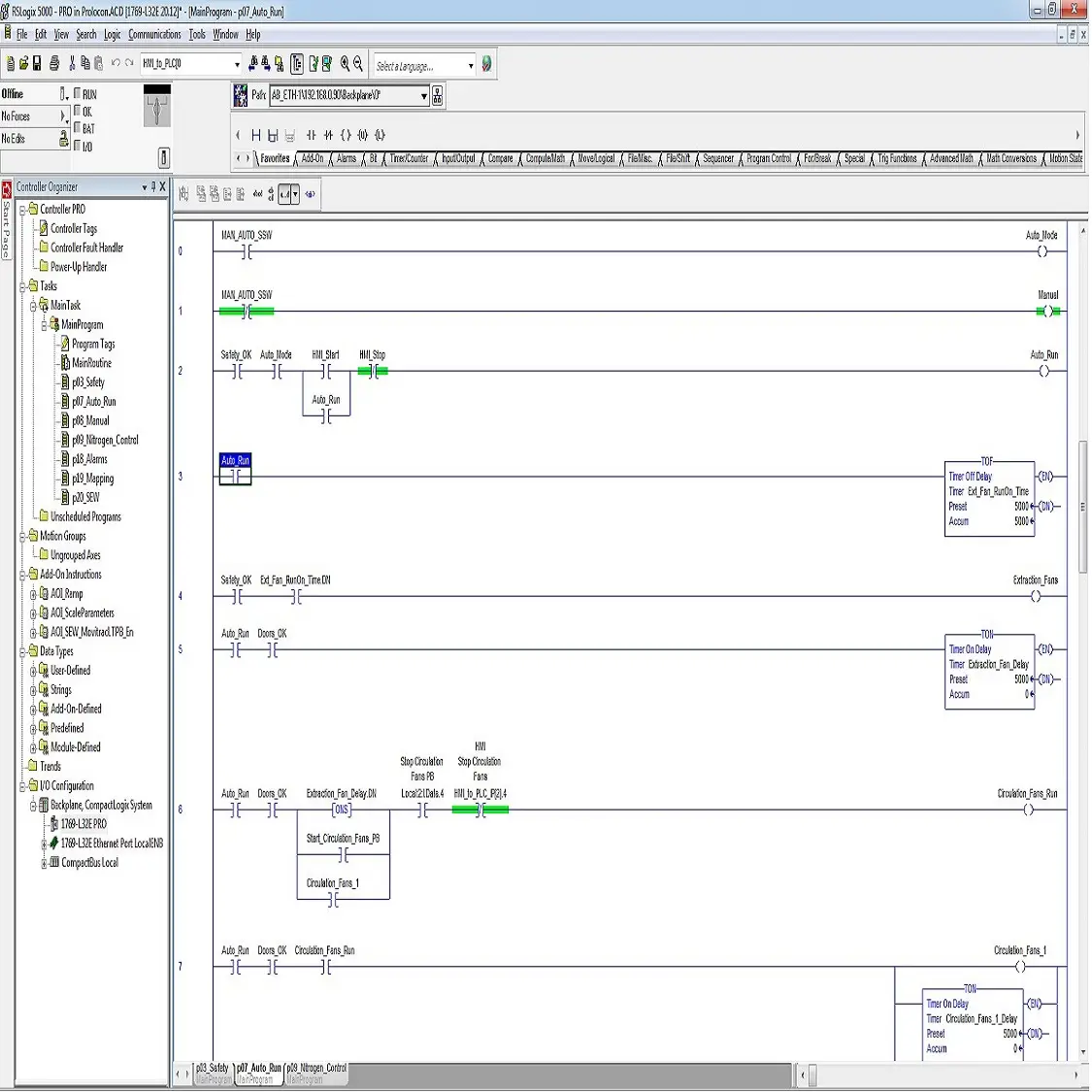Switch to the Compare instruction tab
This screenshot has width=1092, height=1092.
[x=500, y=159]
